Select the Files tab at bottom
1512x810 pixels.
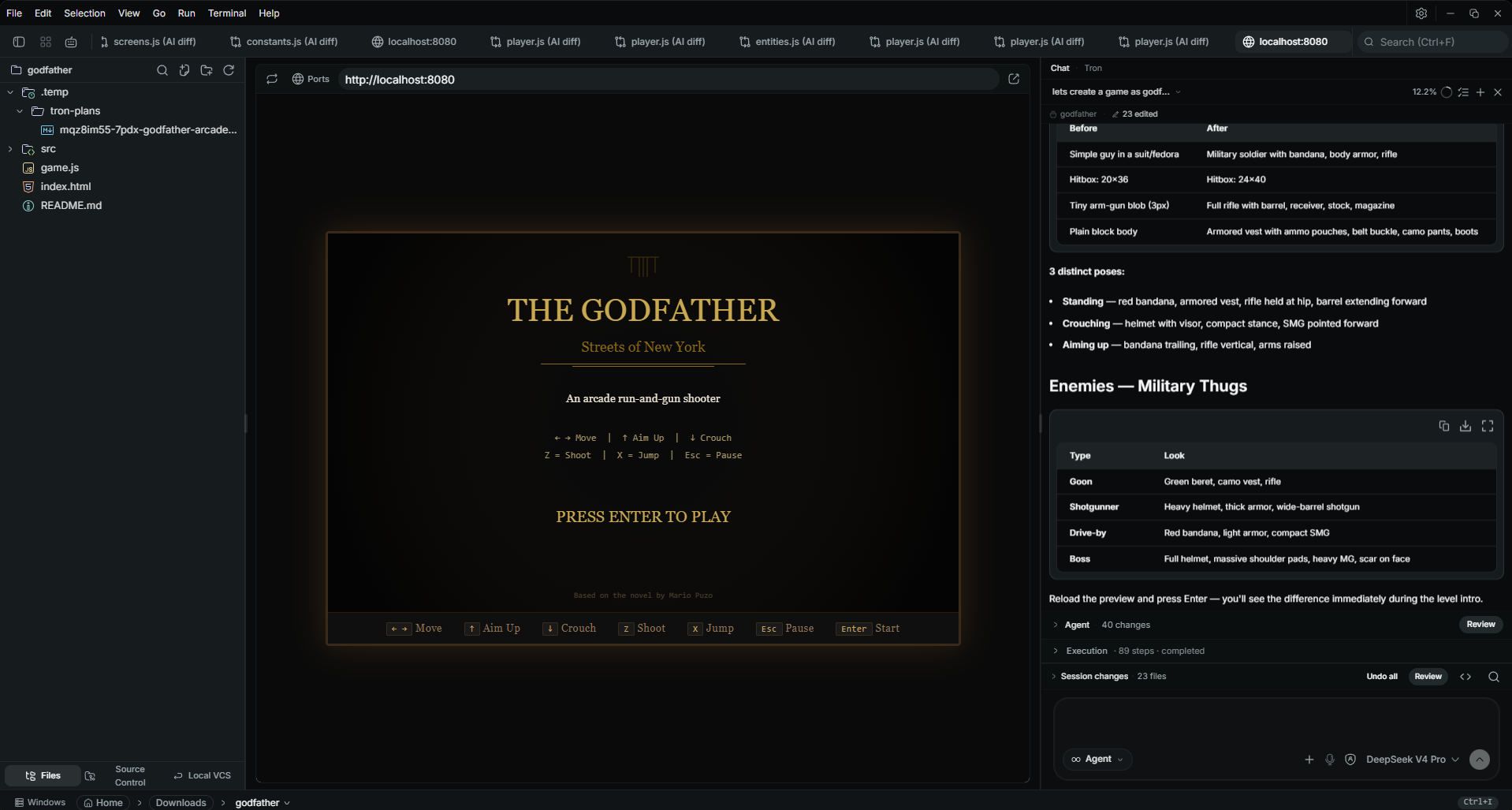[43, 776]
